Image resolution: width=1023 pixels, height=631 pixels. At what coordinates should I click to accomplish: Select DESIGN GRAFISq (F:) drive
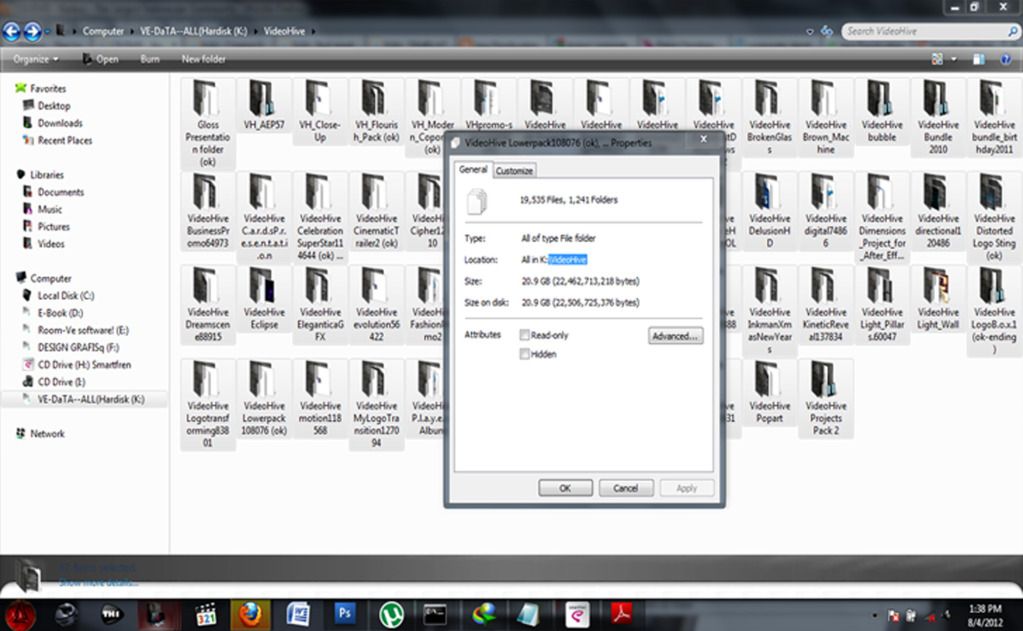point(78,347)
